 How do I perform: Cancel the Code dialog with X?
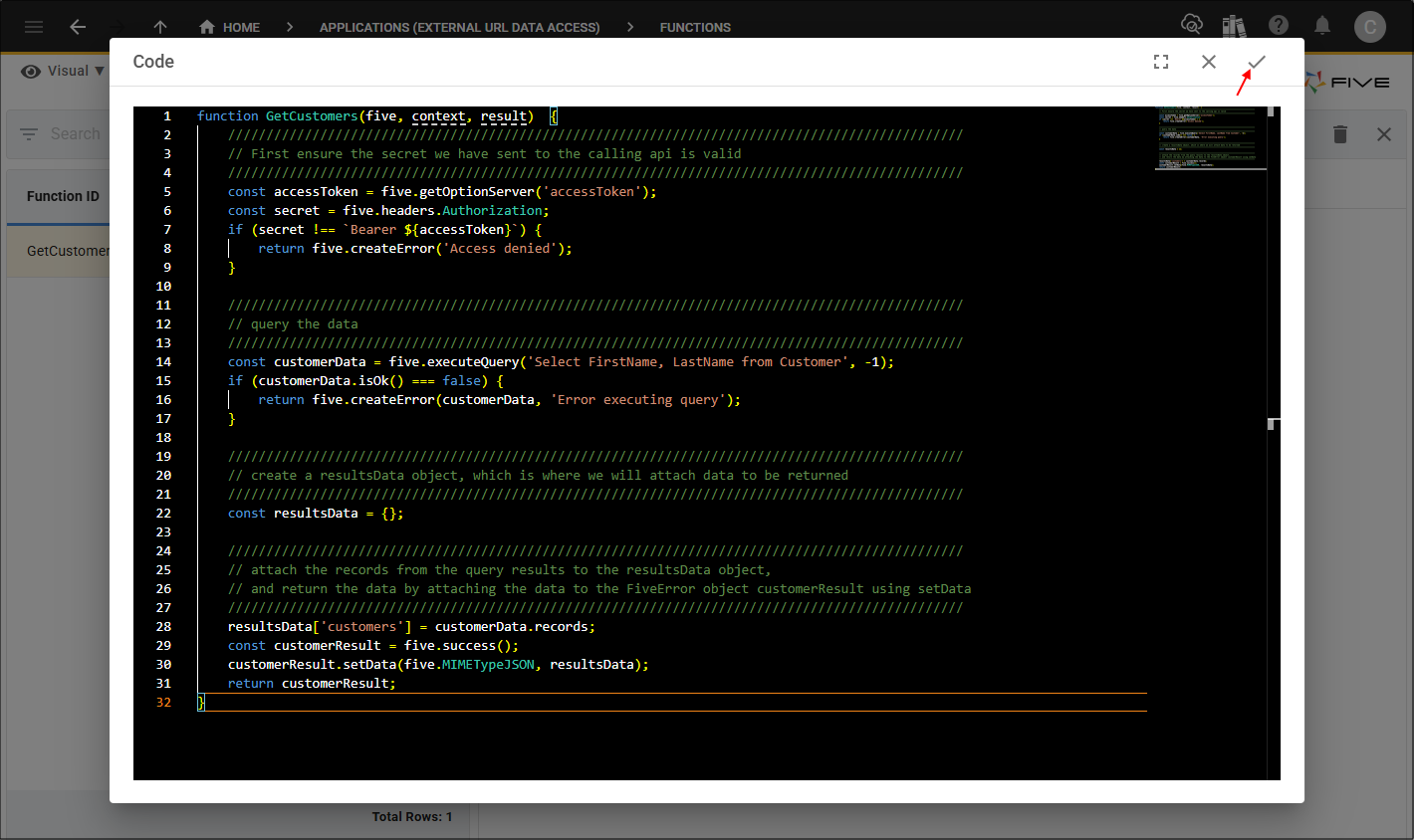point(1209,62)
